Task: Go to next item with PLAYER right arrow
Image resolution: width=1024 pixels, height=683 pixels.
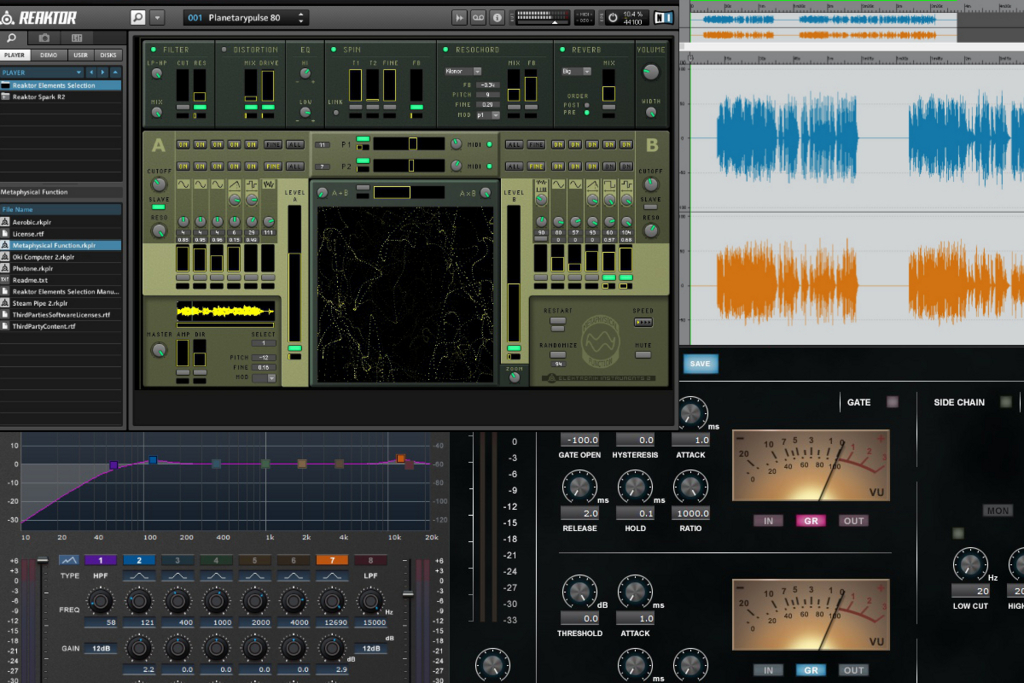Action: (103, 72)
